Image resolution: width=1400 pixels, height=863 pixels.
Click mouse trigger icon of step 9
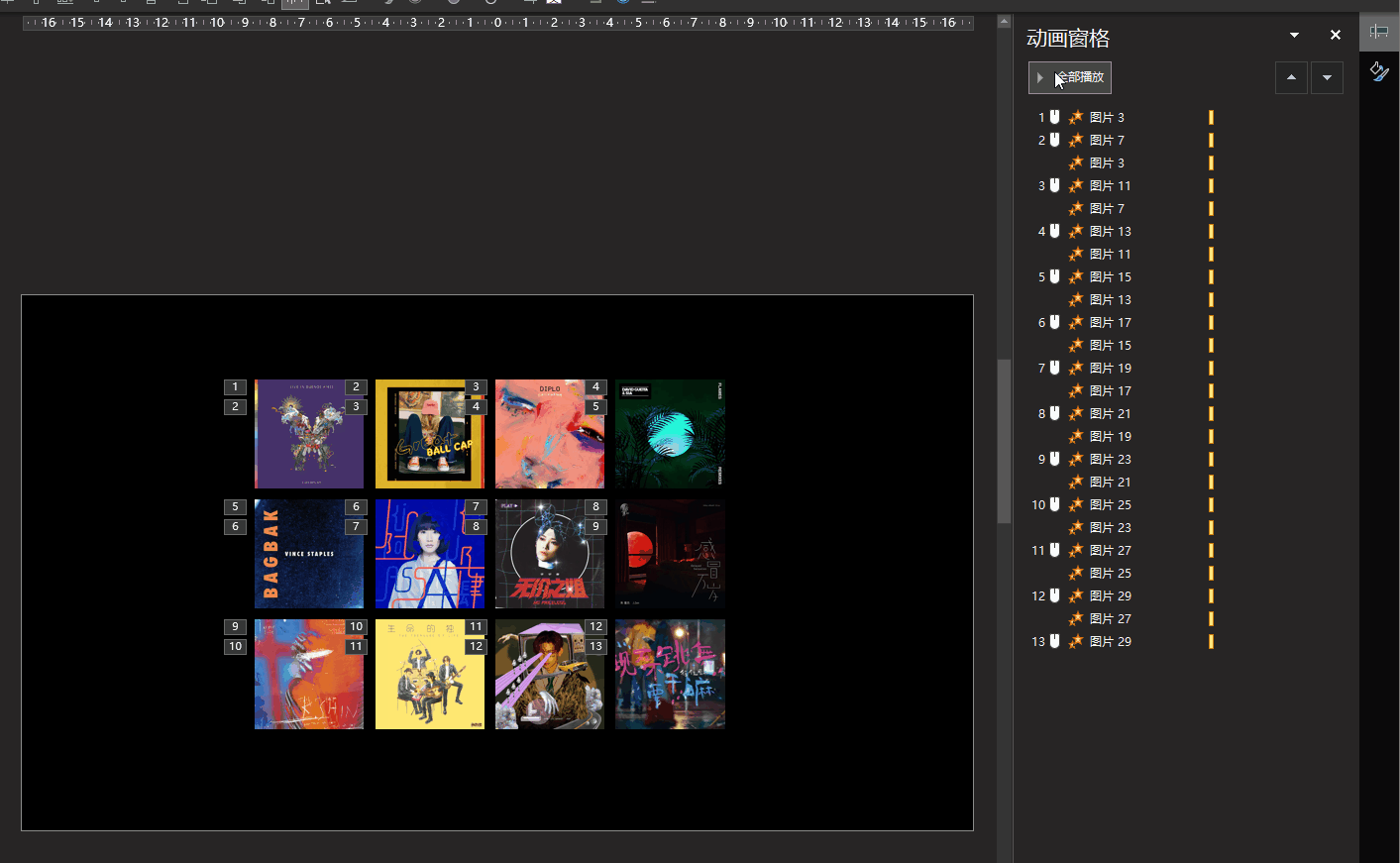click(x=1055, y=459)
